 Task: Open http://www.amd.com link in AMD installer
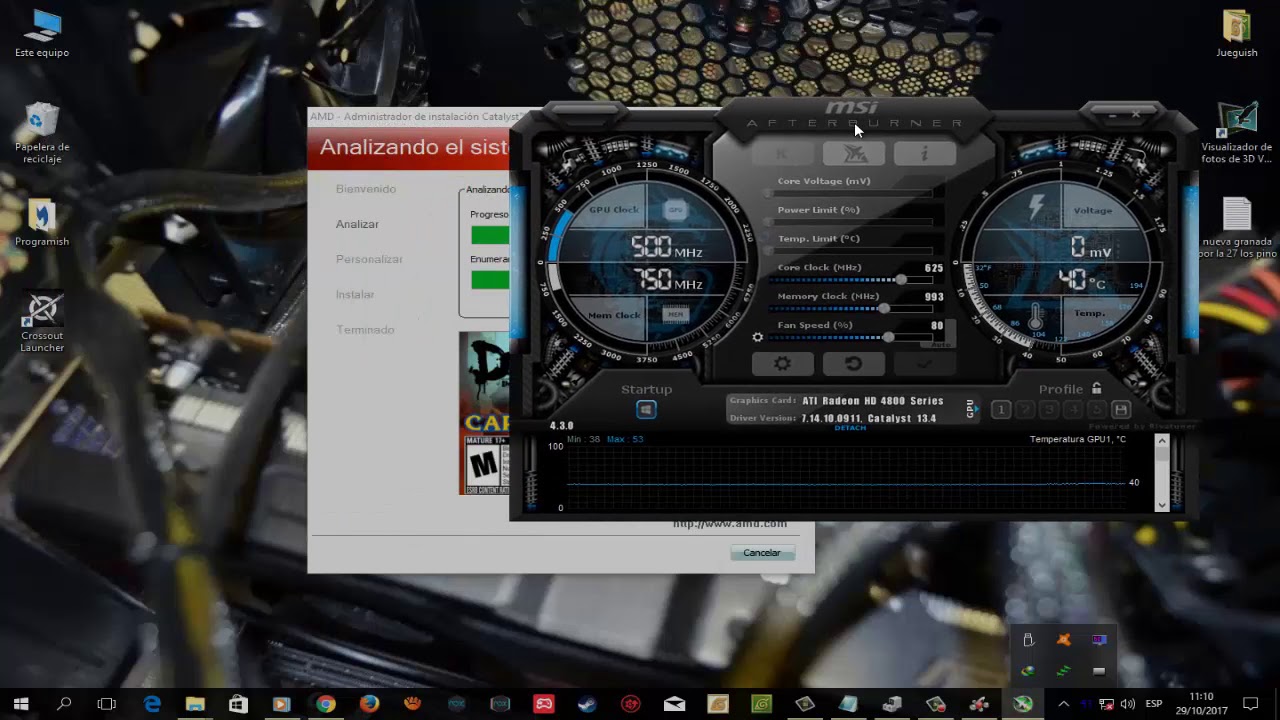(x=730, y=524)
